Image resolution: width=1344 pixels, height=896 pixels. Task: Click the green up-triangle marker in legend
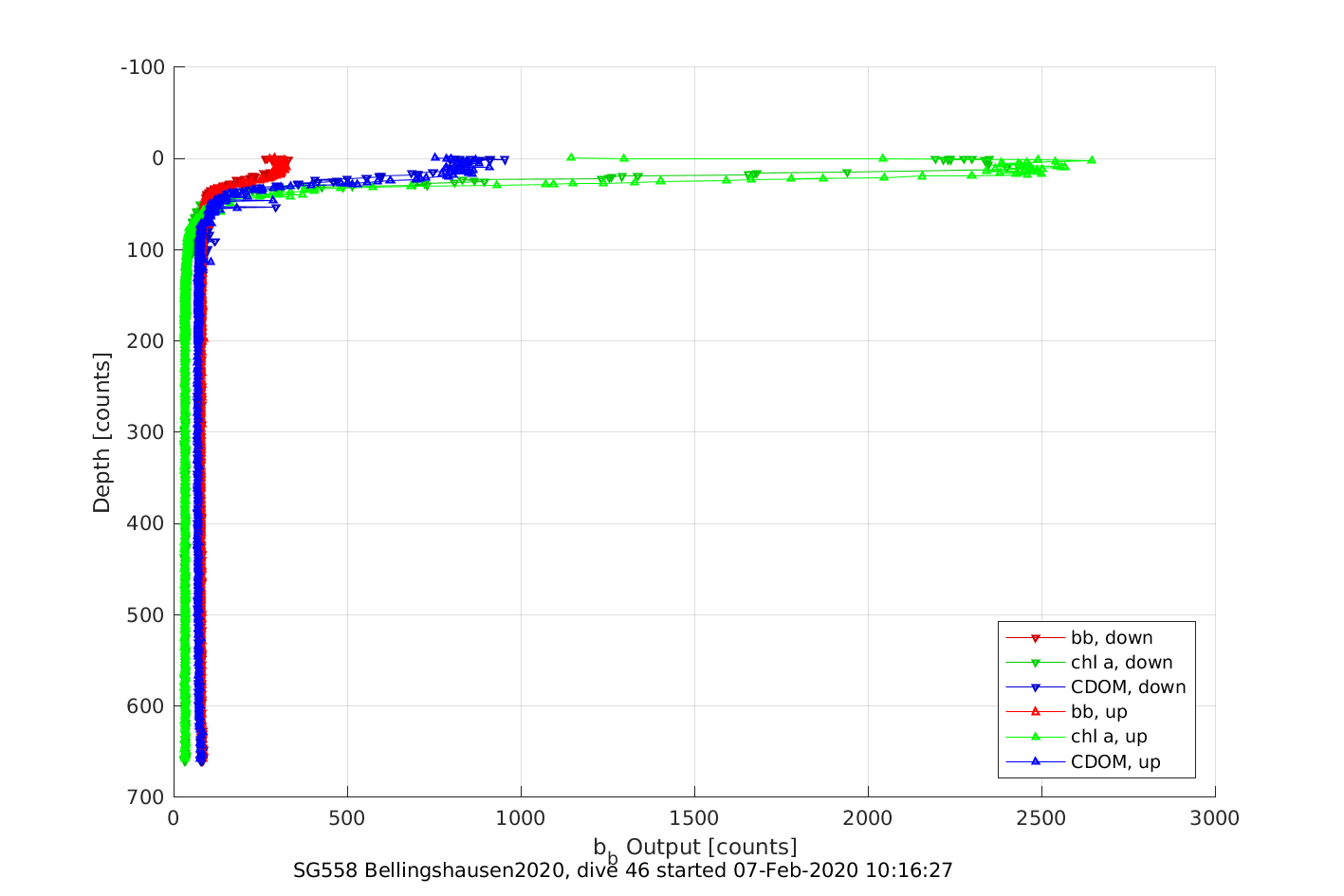[1036, 737]
